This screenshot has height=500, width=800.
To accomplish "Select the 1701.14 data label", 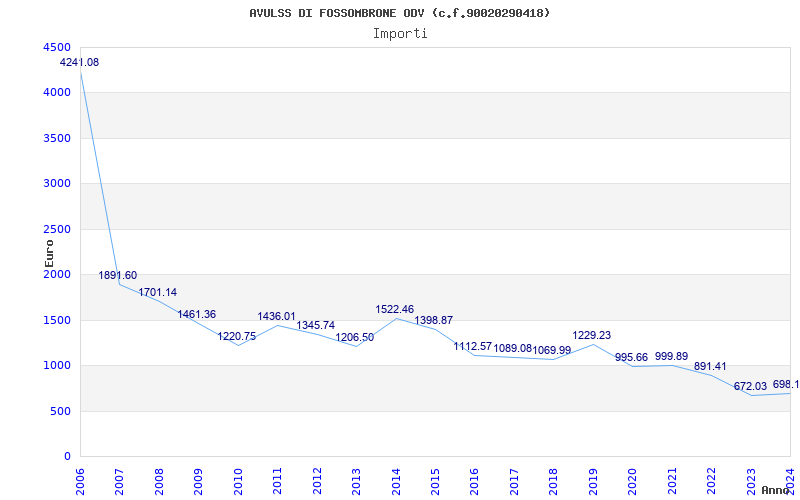I will [x=158, y=292].
